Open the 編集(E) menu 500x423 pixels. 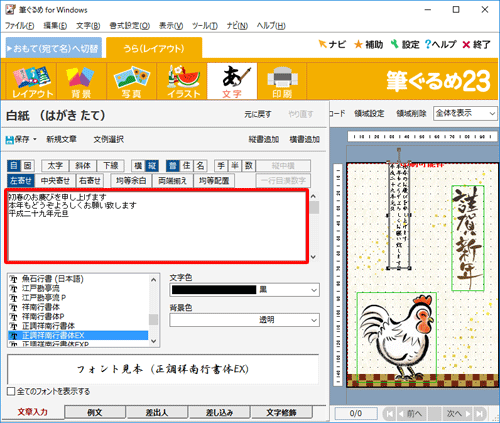tap(55, 26)
